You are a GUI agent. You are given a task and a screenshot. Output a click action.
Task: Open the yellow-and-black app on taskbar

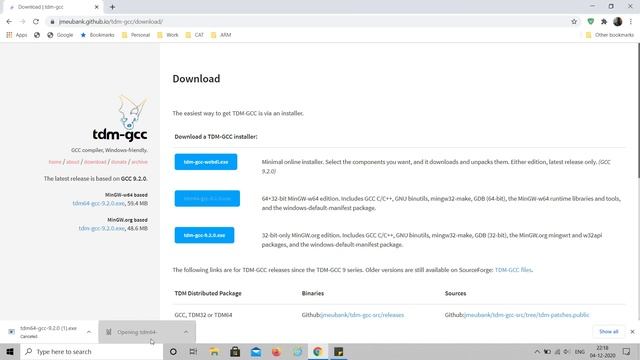(338, 351)
